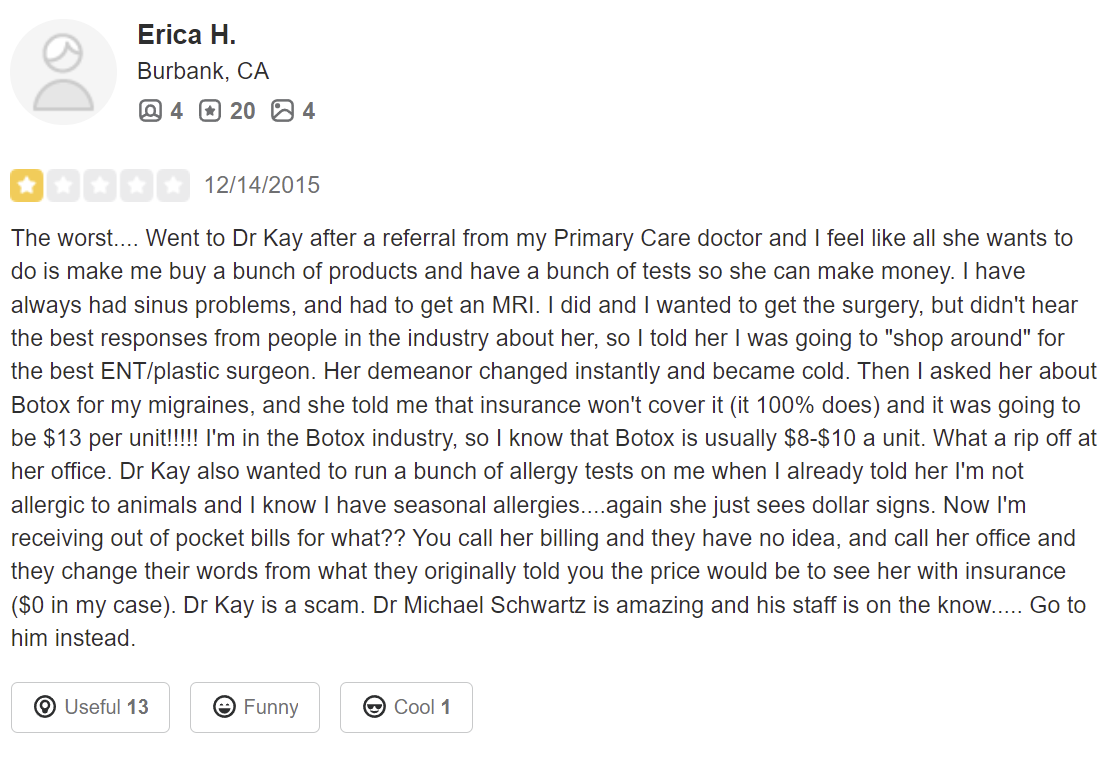Vote the review as Funny
The width and height of the screenshot is (1119, 760).
[x=255, y=707]
